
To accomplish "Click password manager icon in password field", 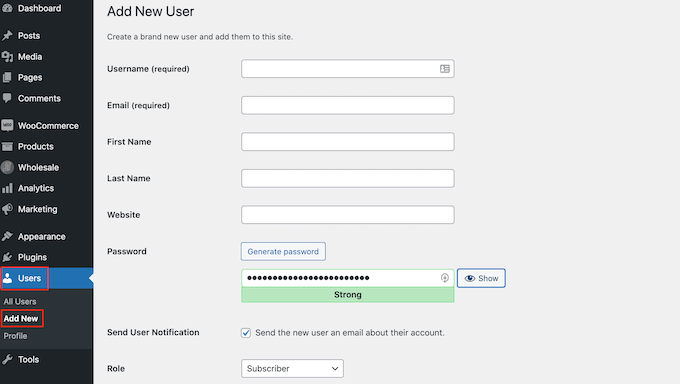I will [x=445, y=278].
